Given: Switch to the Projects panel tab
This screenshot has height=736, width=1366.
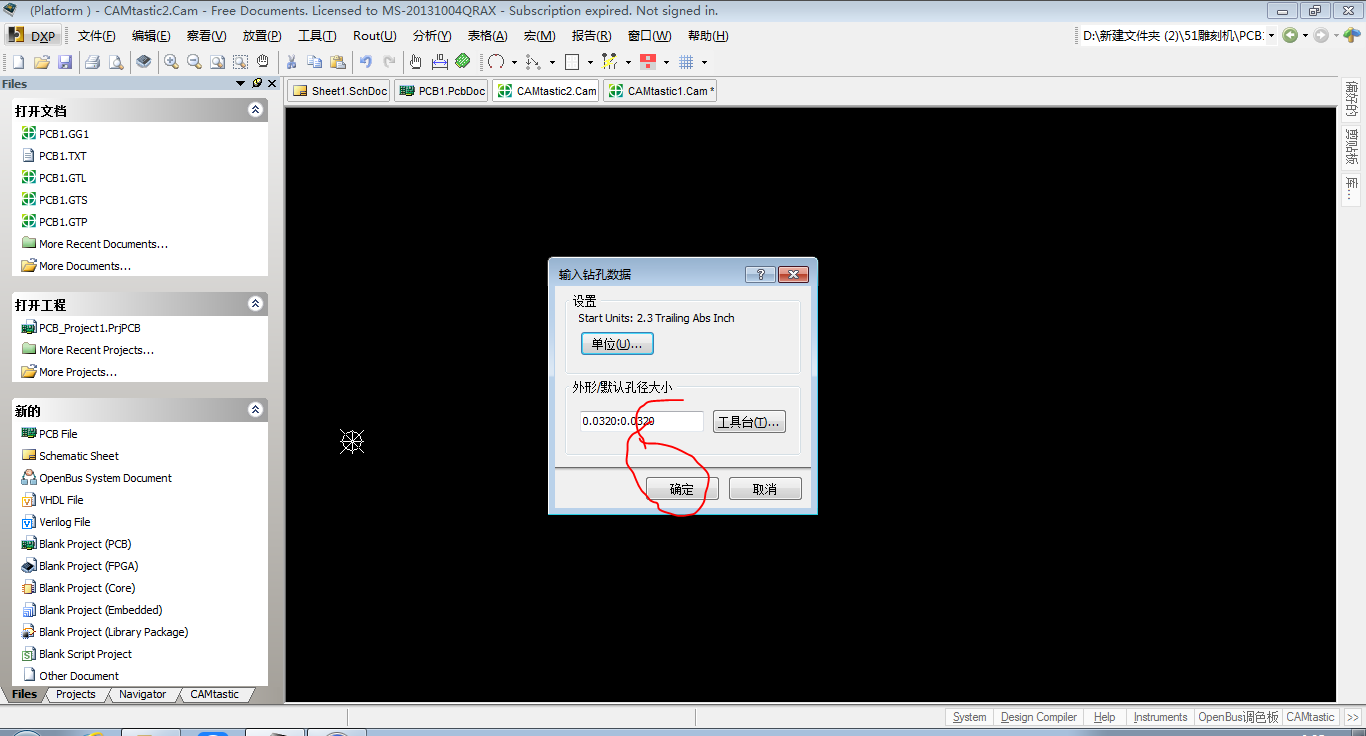Looking at the screenshot, I should pos(75,694).
